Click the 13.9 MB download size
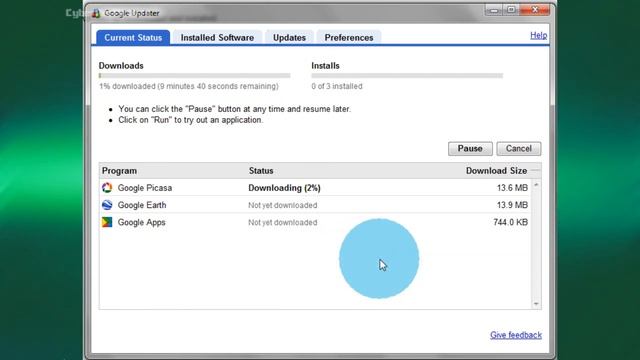640x360 pixels. (512, 205)
